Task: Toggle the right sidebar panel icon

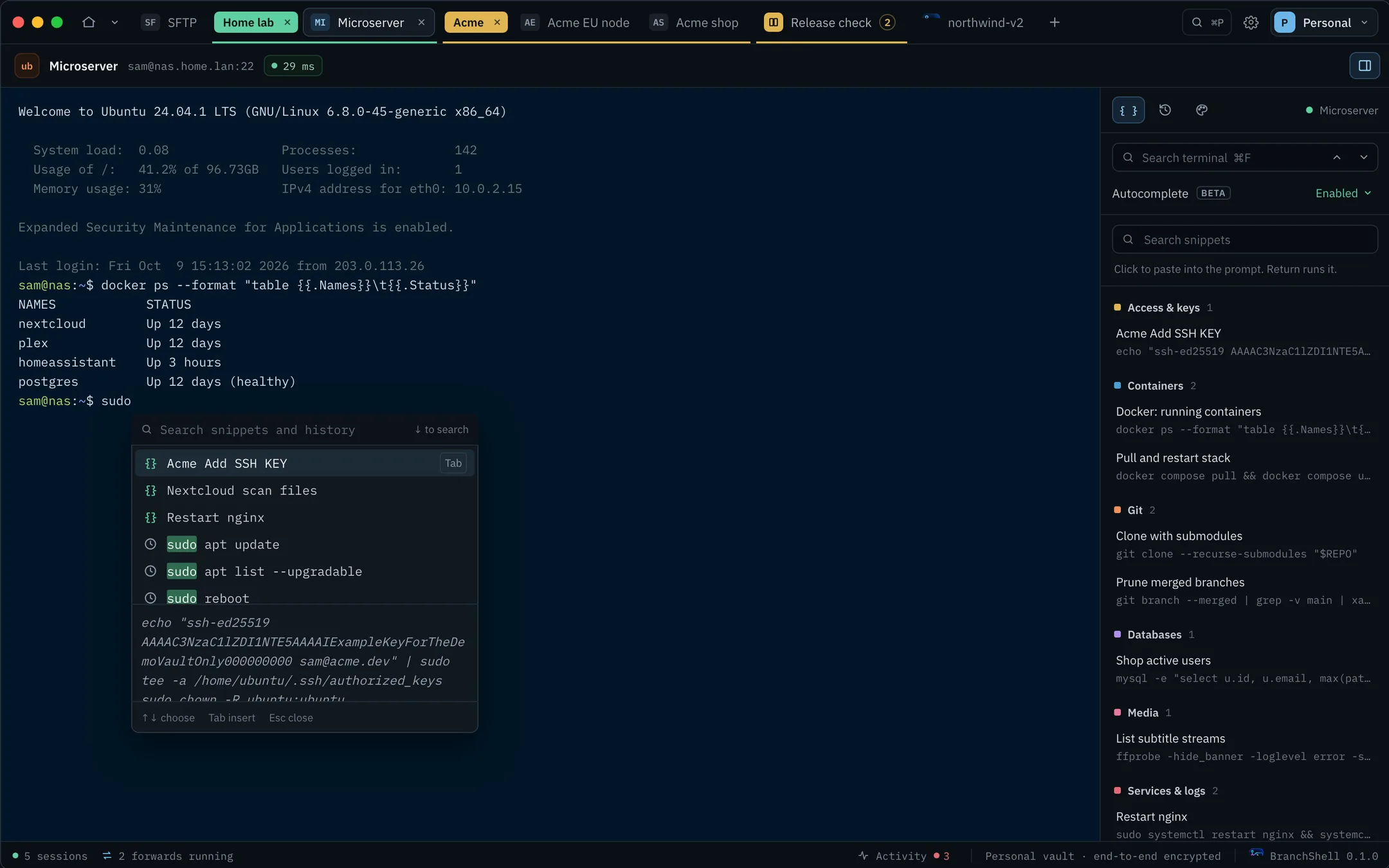Action: (x=1365, y=66)
